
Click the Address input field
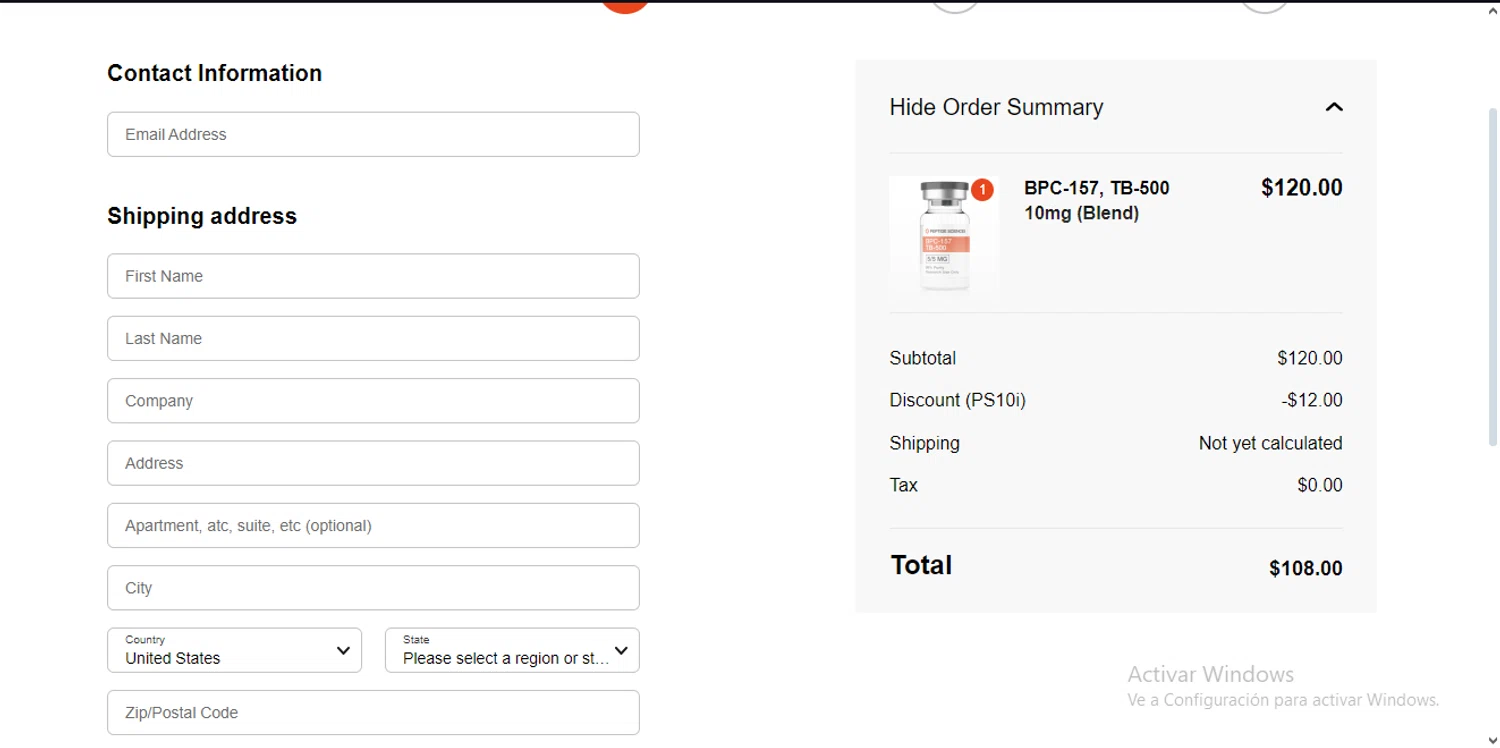click(x=373, y=463)
